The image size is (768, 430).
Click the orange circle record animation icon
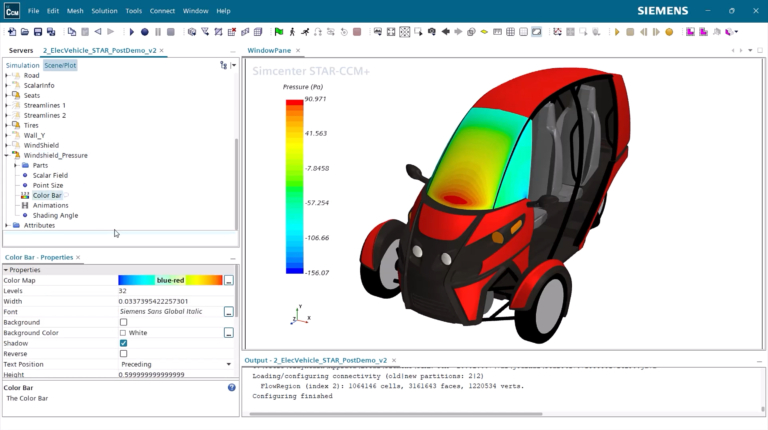(x=669, y=32)
